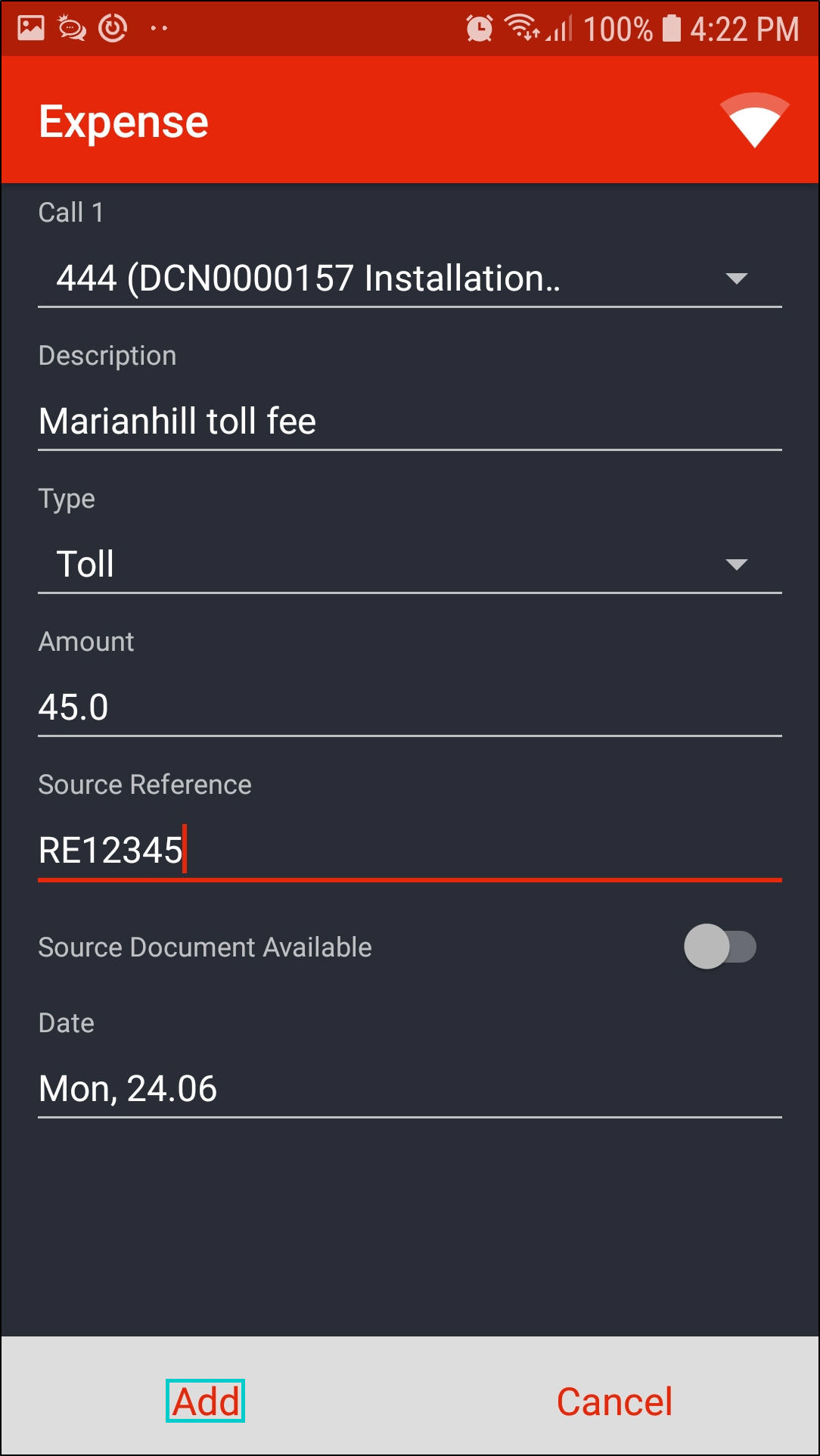This screenshot has height=1456, width=820.
Task: Focus the Source Reference field RE12345
Action: tap(408, 851)
